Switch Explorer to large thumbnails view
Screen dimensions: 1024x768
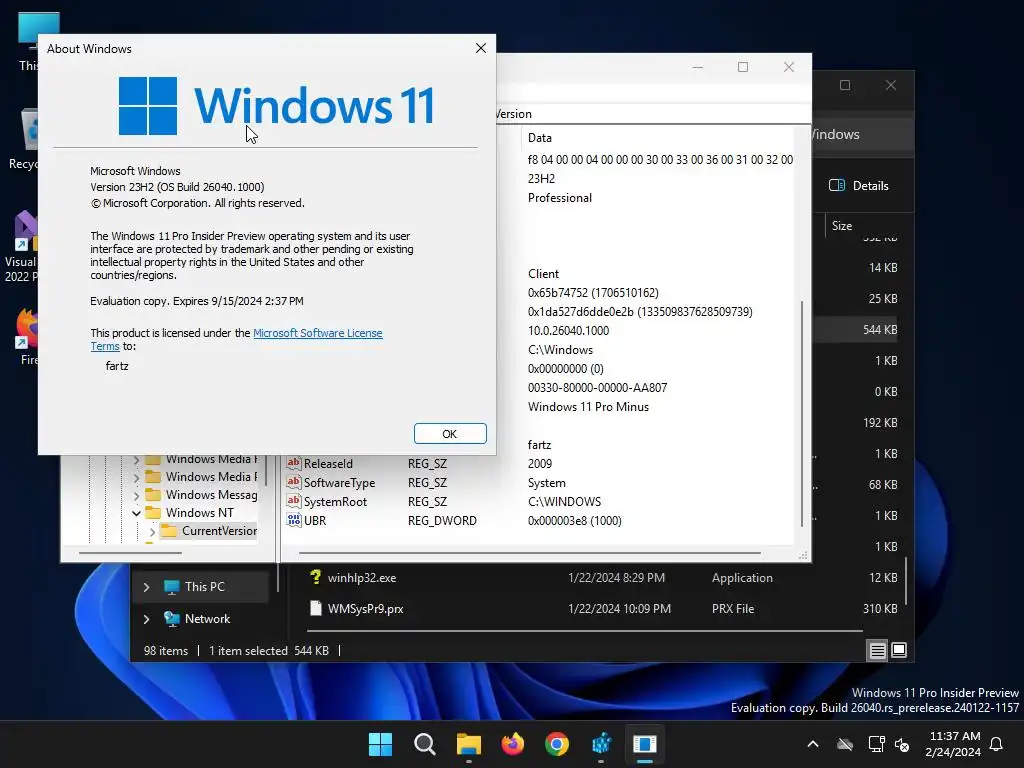tap(899, 650)
